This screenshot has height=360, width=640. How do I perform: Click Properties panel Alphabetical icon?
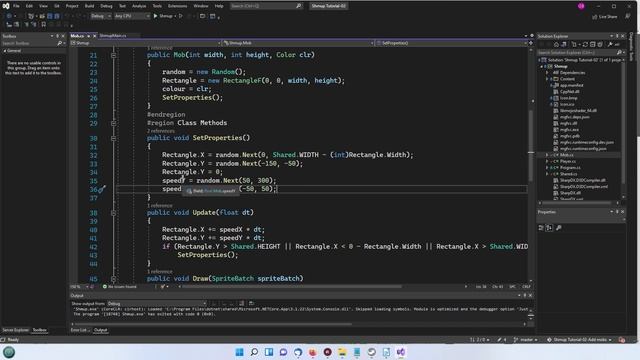tap(549, 228)
